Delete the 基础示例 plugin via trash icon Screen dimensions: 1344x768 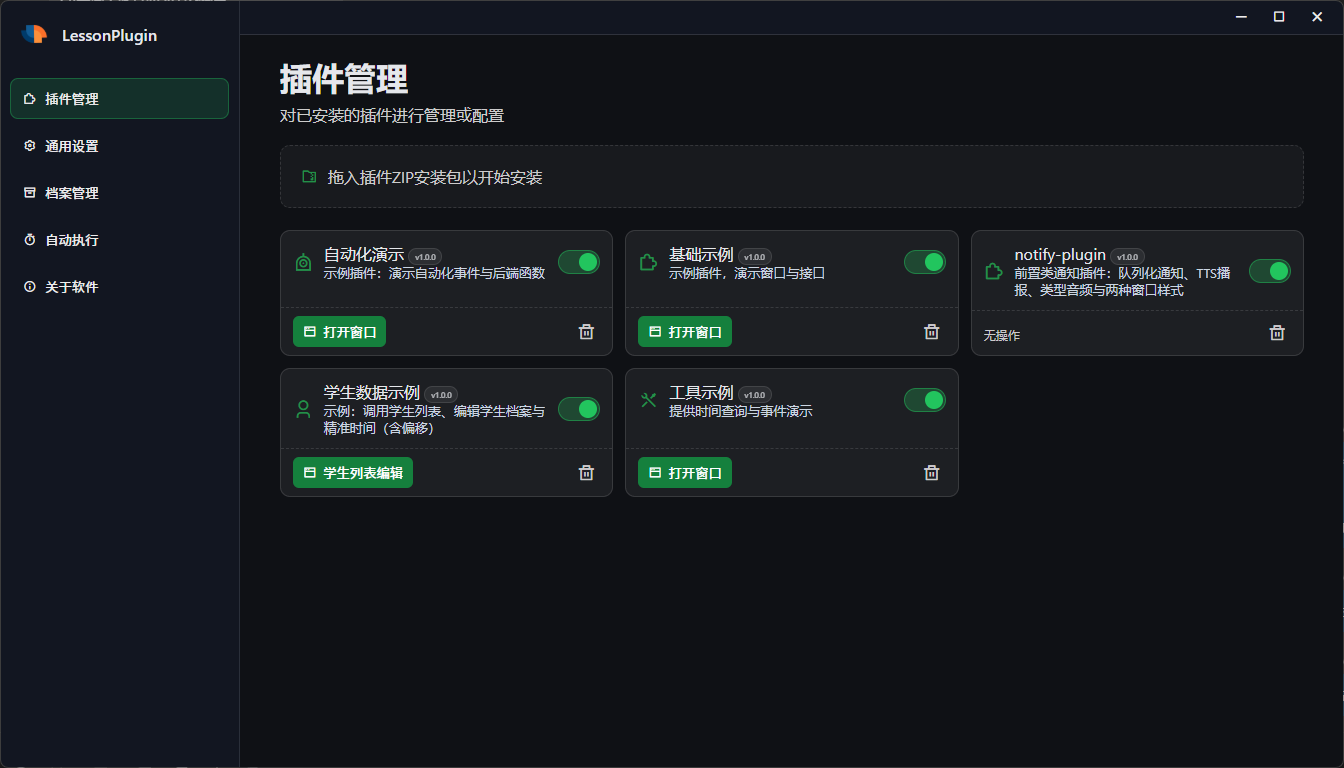coord(931,332)
